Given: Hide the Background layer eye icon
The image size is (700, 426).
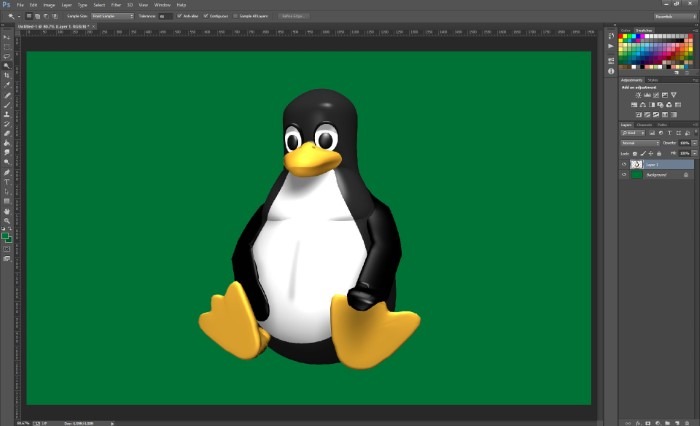Looking at the screenshot, I should point(624,175).
